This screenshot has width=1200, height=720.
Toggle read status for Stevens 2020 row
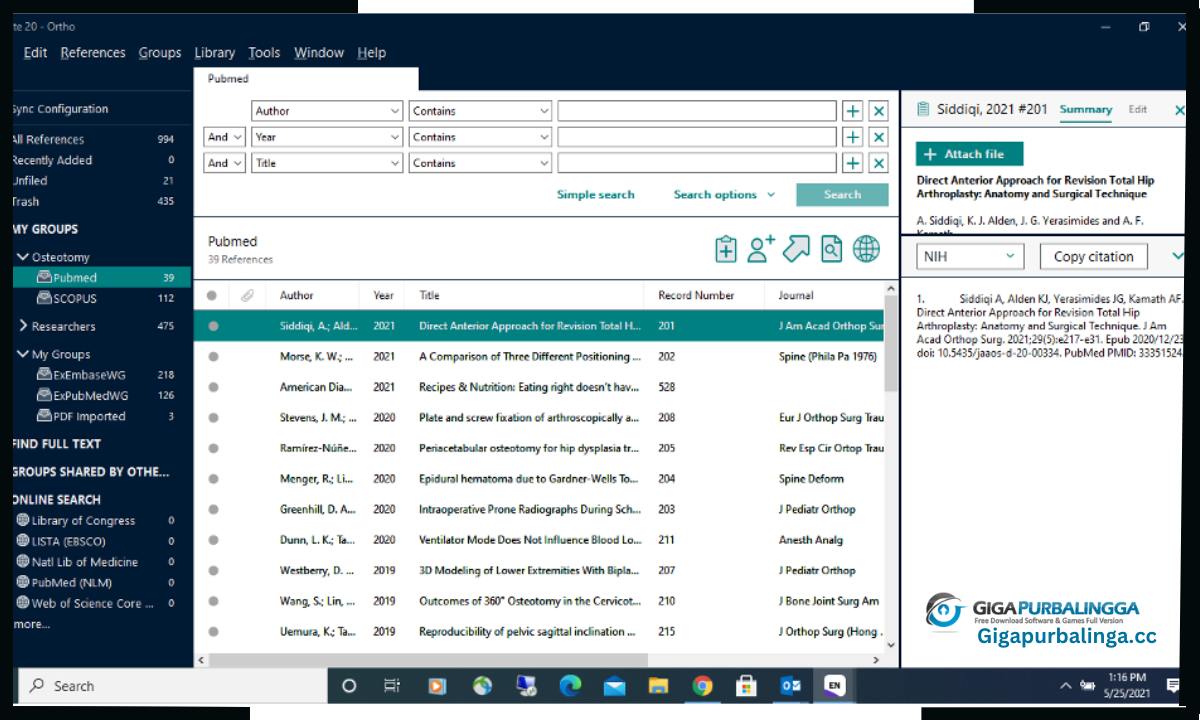point(213,418)
